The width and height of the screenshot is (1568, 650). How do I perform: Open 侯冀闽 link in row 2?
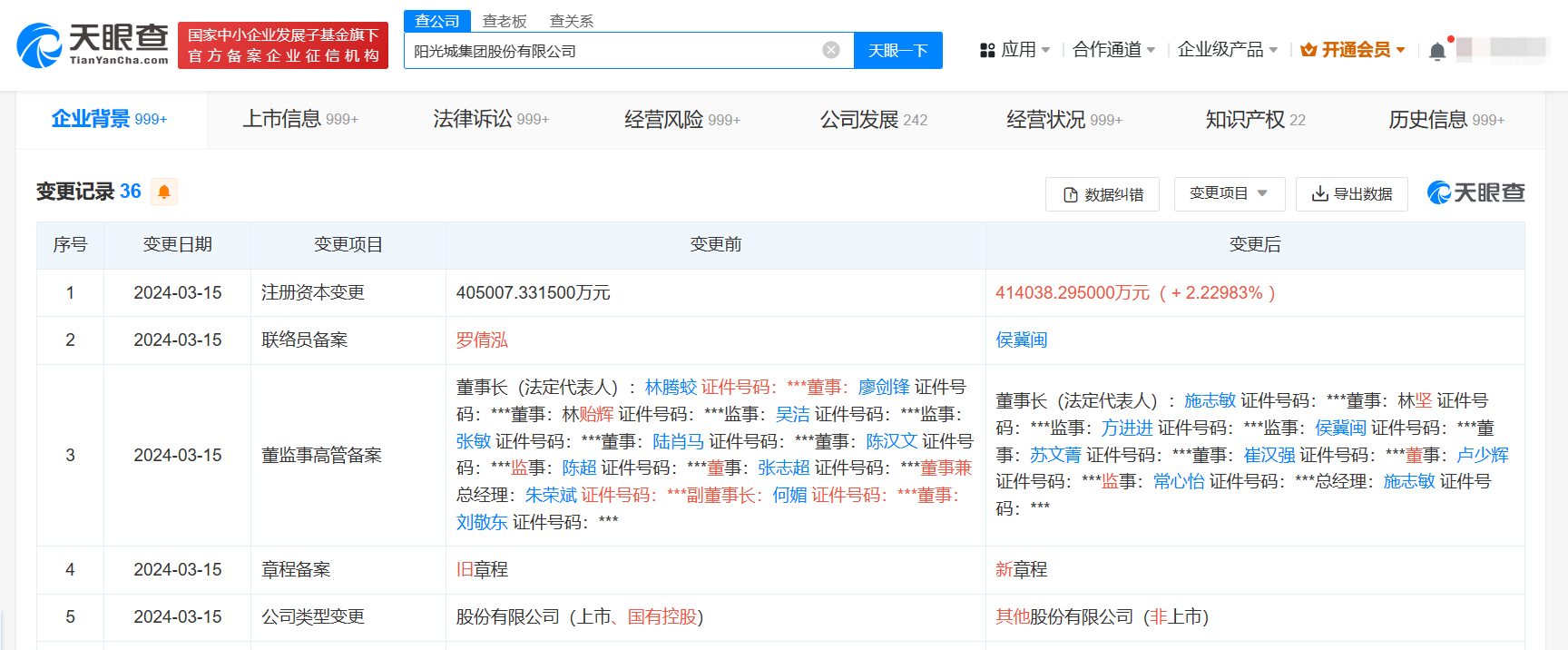pyautogui.click(x=1022, y=340)
